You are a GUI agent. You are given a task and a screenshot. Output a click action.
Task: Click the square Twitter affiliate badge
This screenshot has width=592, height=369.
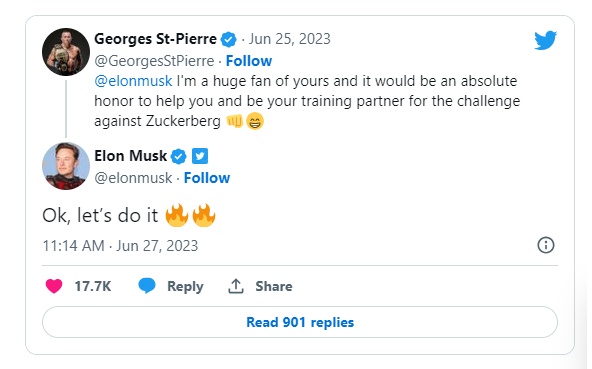click(200, 156)
